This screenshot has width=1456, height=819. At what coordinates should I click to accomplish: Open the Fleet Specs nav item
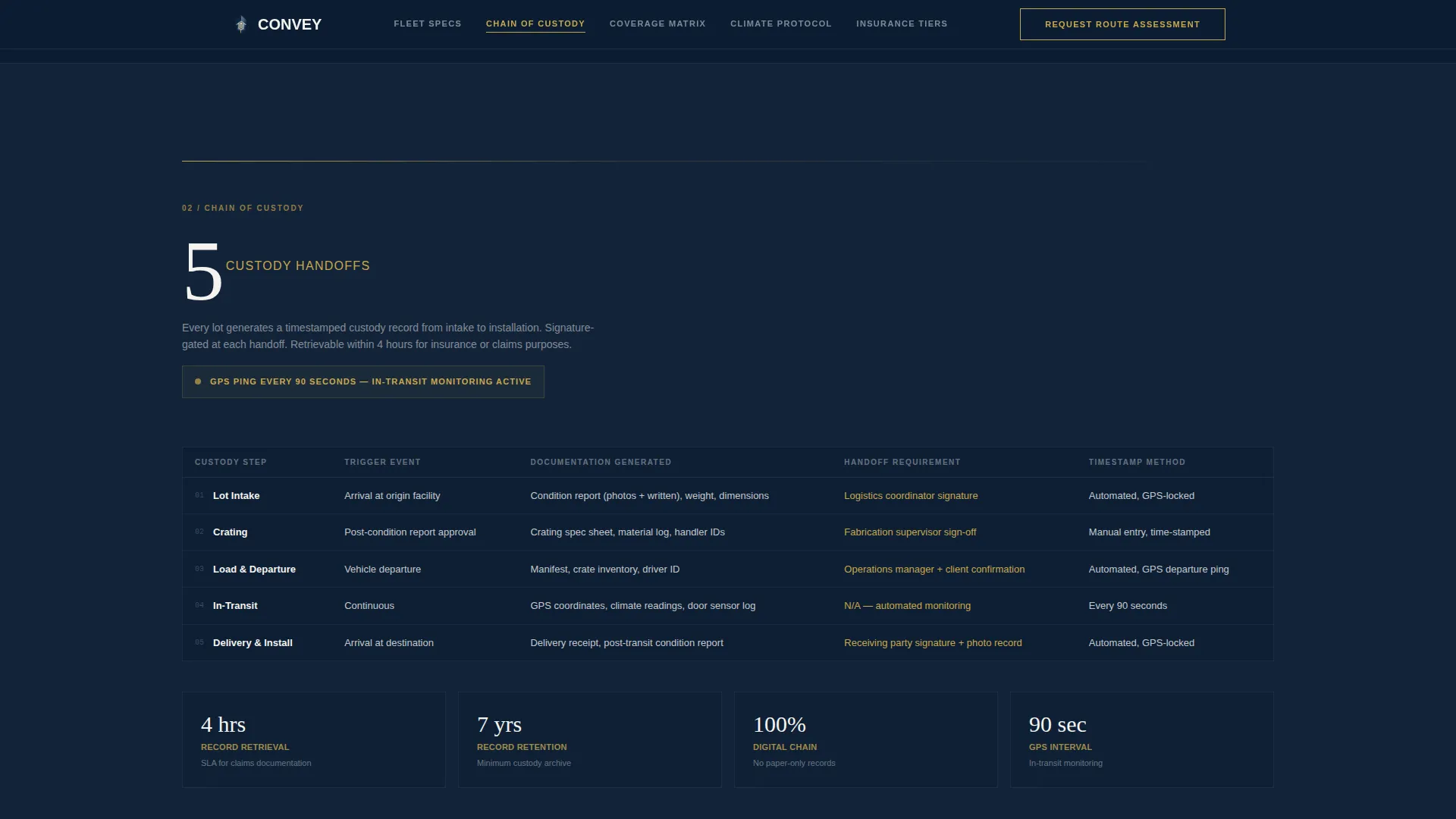click(x=428, y=24)
